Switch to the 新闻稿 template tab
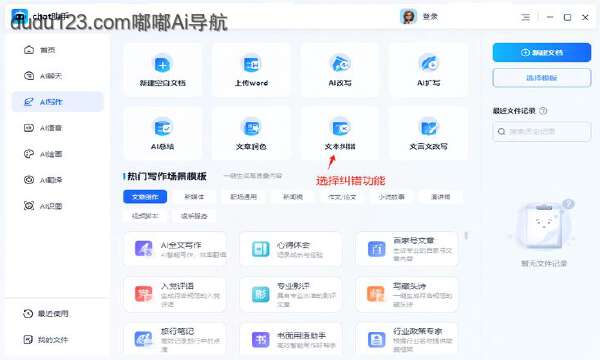Screen dimensions: 600x360 293,197
